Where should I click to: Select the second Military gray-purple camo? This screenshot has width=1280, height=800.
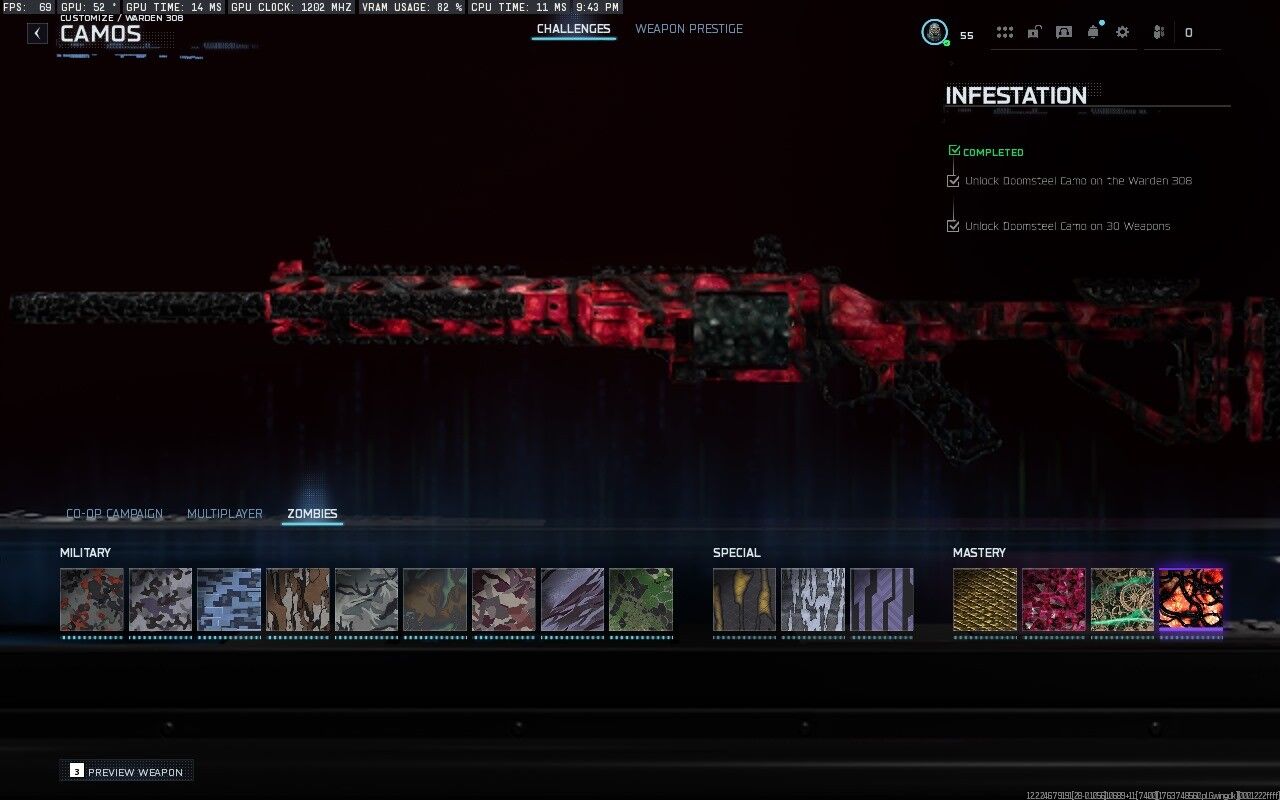(160, 600)
